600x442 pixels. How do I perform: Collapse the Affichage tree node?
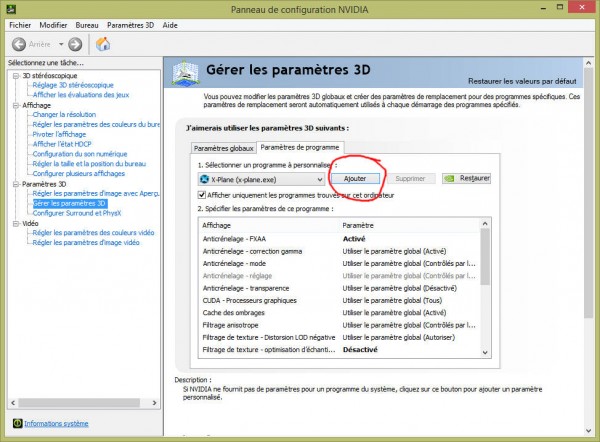[16, 105]
